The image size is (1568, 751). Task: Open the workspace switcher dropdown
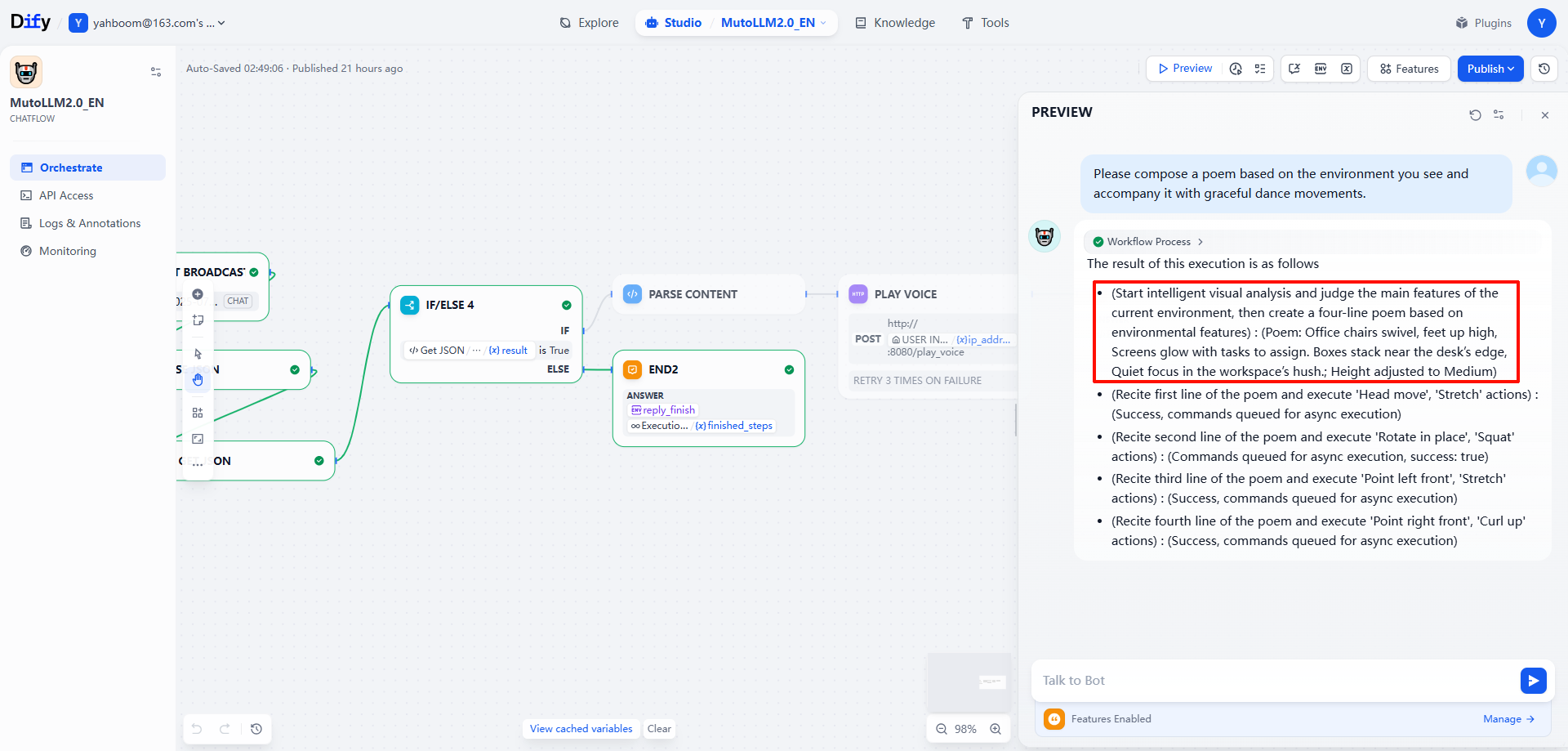click(148, 23)
